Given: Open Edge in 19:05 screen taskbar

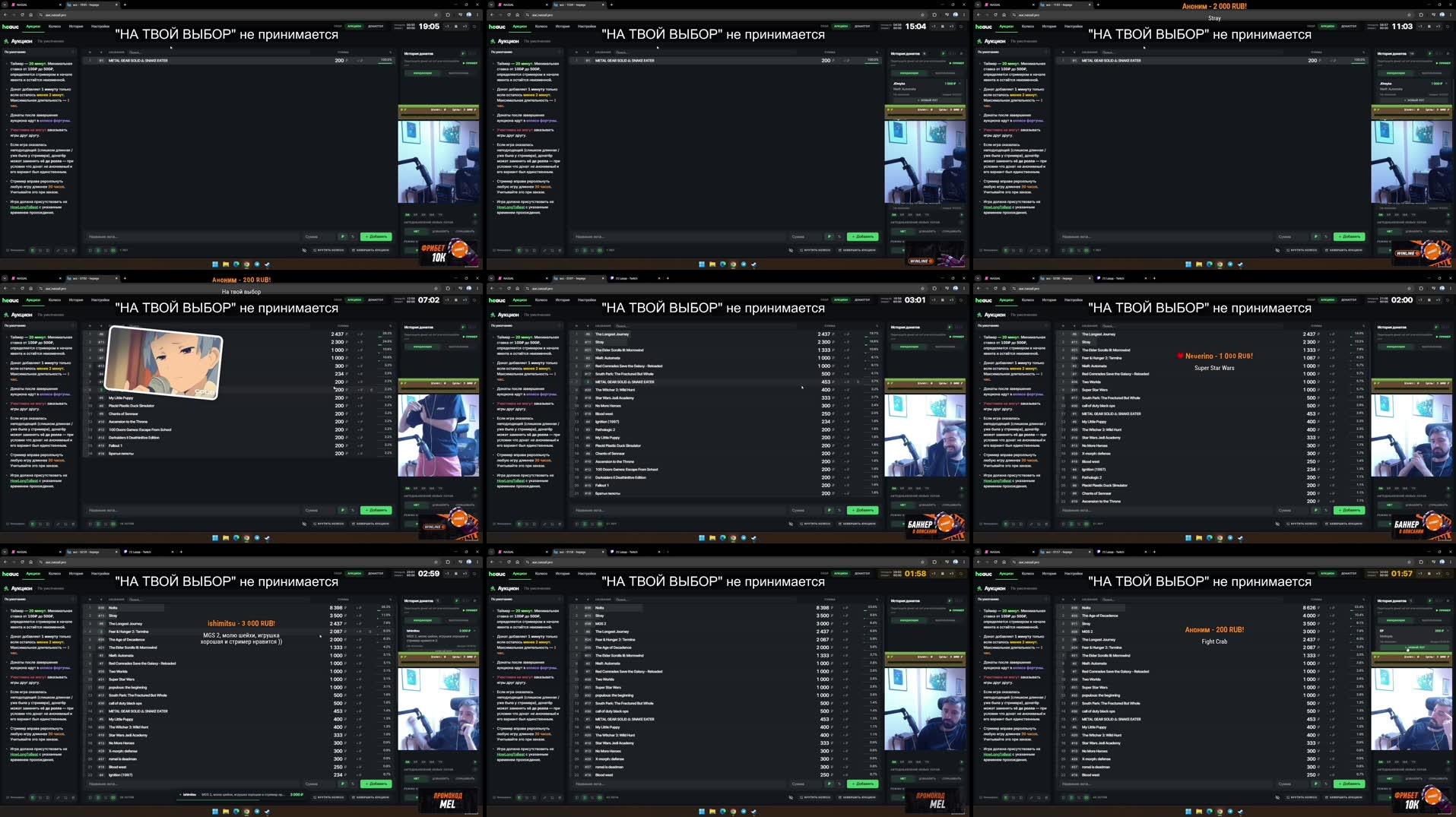Looking at the screenshot, I should click(236, 264).
